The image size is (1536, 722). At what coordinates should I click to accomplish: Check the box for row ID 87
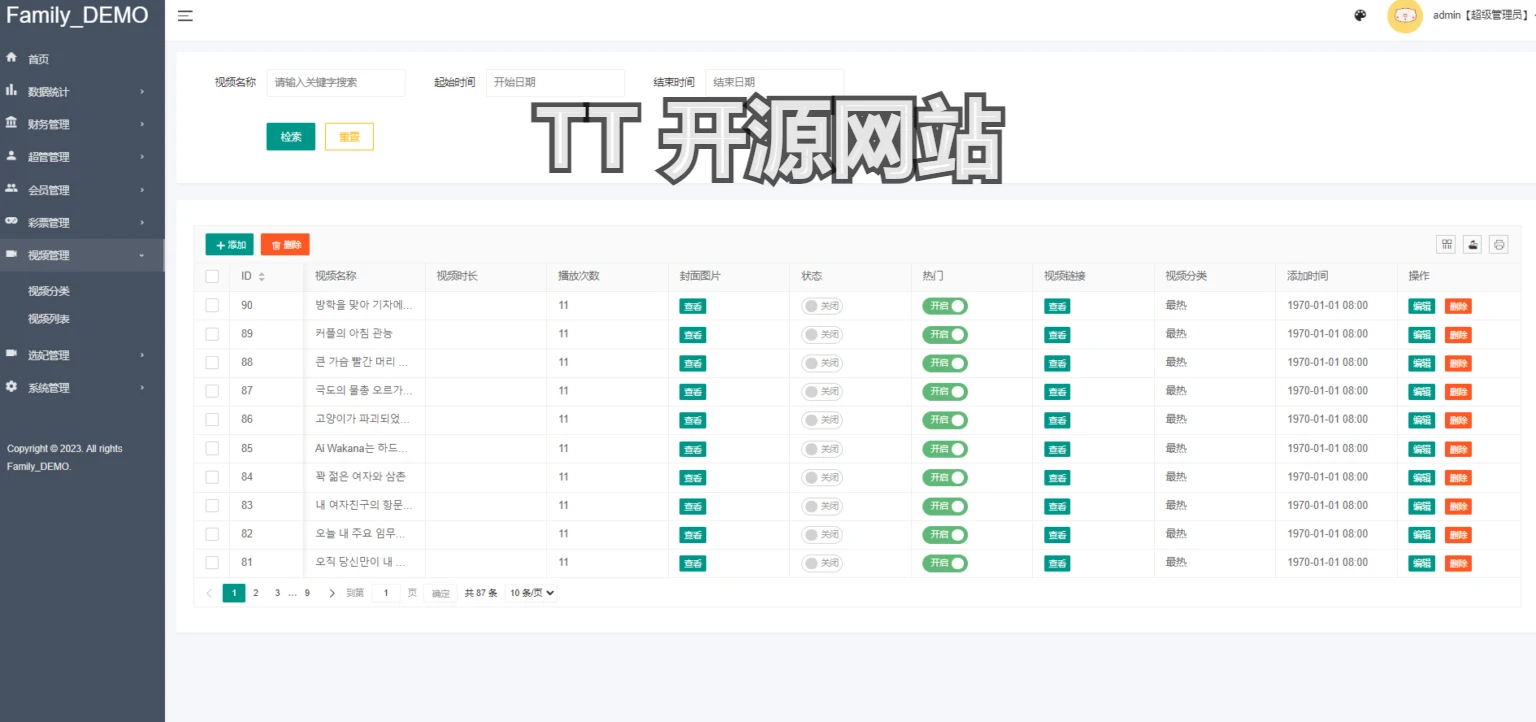pos(212,391)
